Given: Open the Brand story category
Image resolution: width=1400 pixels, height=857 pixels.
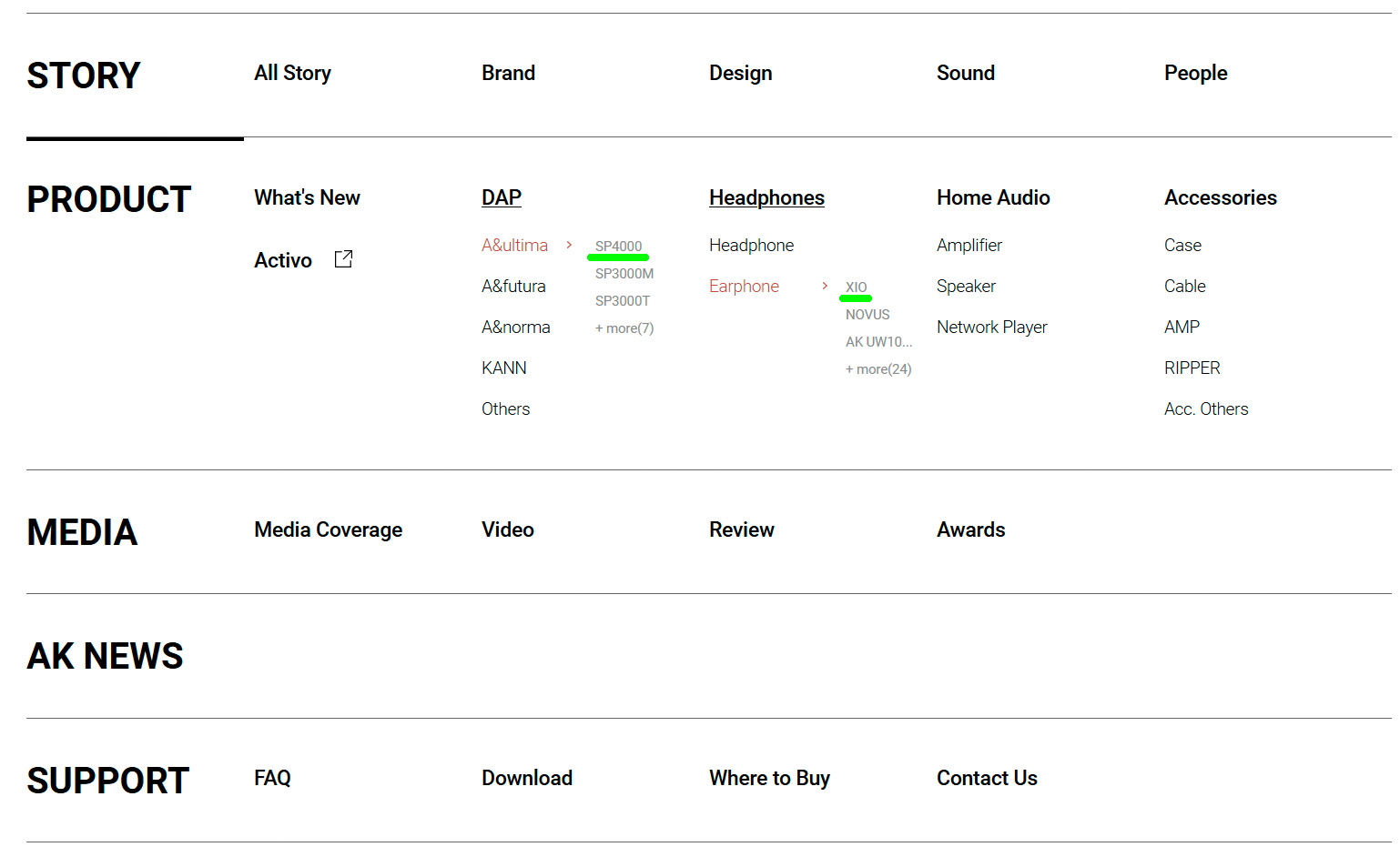Looking at the screenshot, I should [508, 73].
